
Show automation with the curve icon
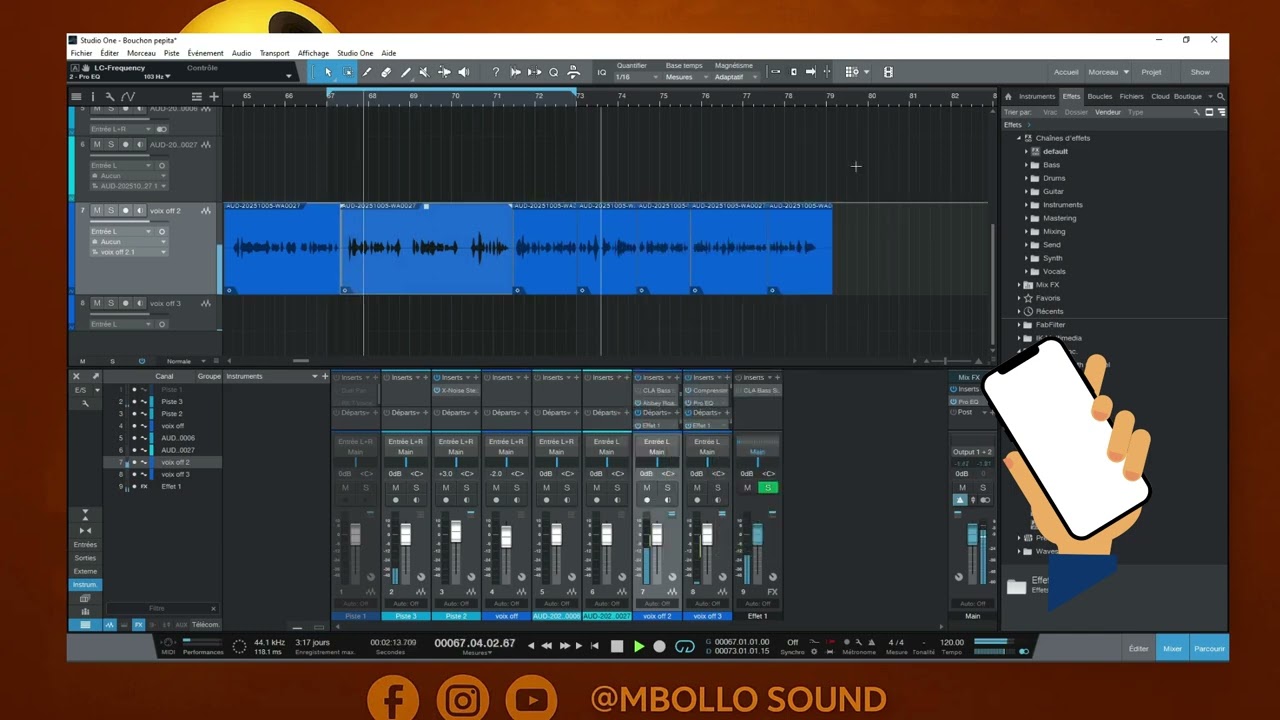click(x=128, y=97)
